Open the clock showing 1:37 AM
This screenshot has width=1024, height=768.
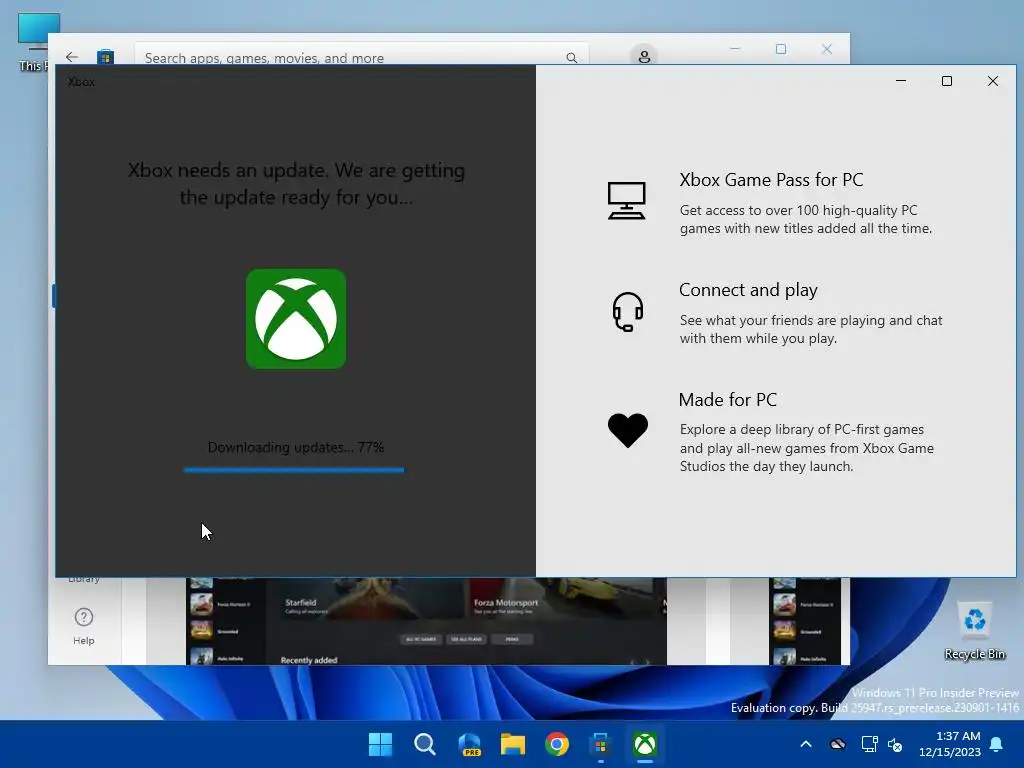point(950,744)
